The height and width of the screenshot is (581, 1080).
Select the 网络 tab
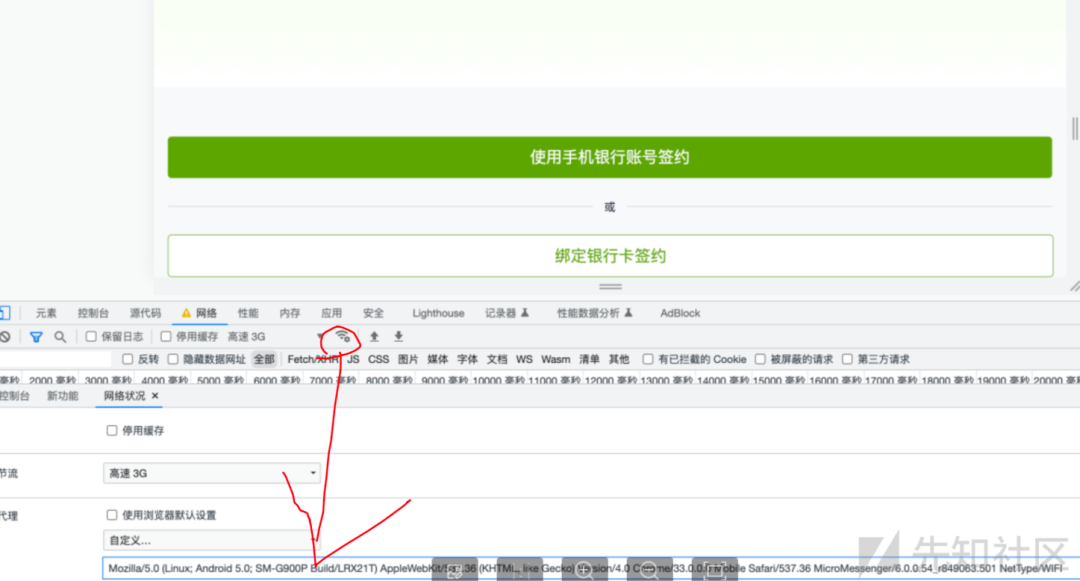[200, 313]
